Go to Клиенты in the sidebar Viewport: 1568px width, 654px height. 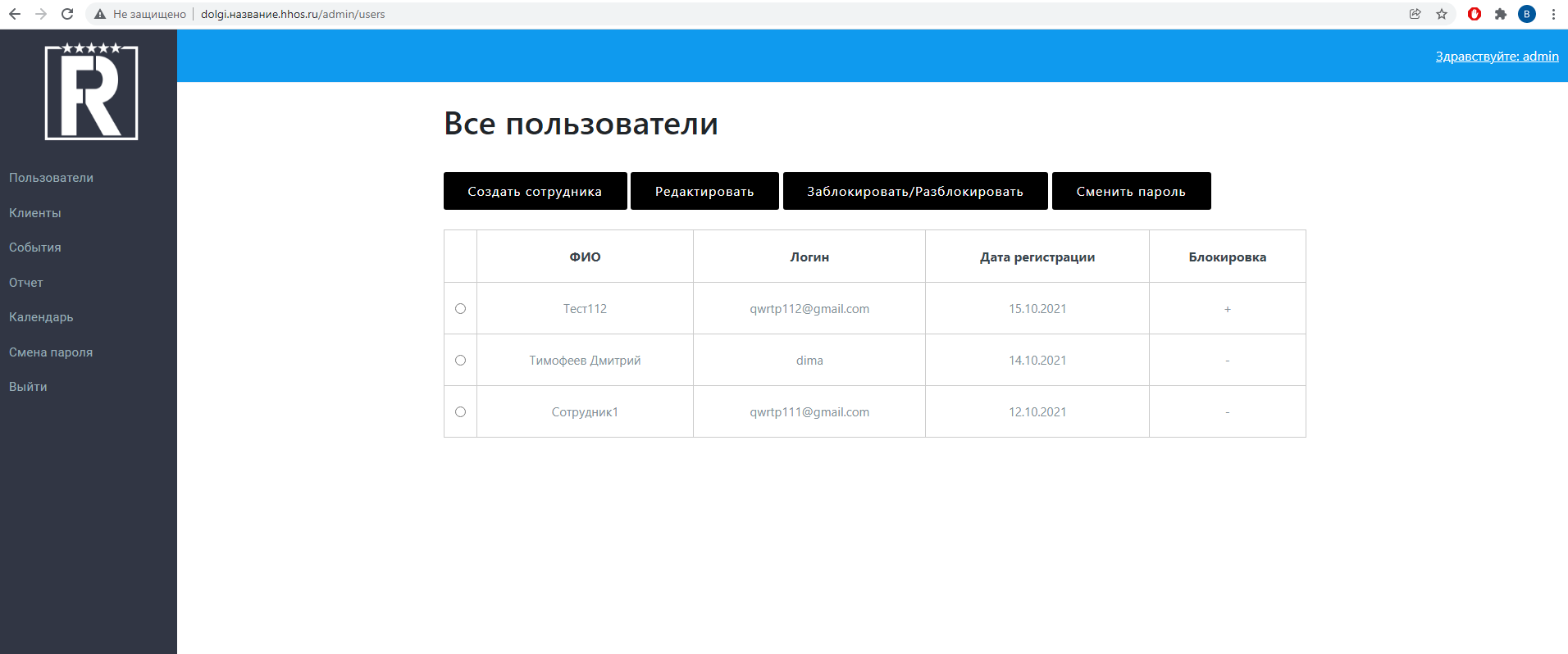35,213
